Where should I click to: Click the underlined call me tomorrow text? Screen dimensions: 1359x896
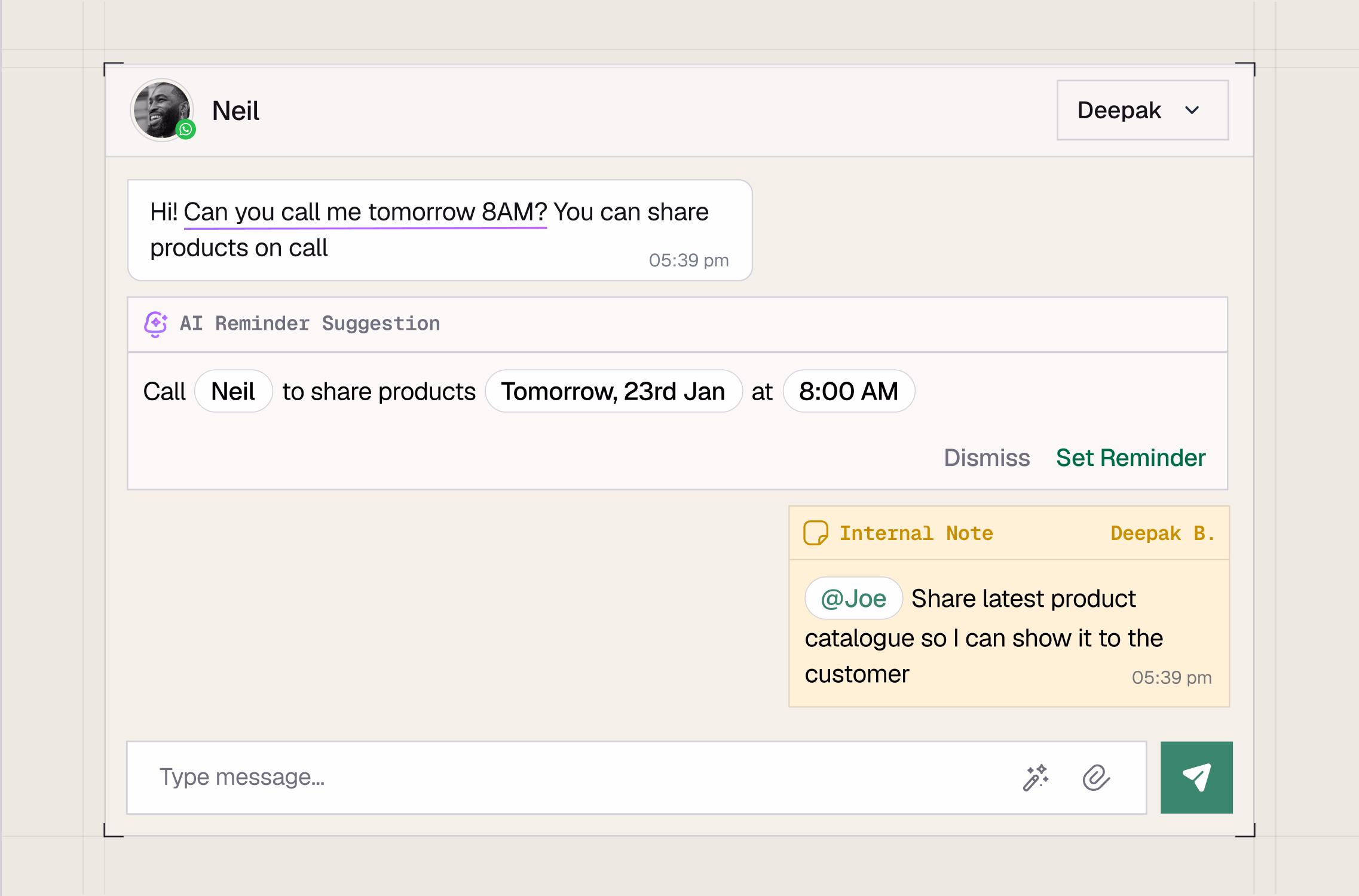(365, 212)
